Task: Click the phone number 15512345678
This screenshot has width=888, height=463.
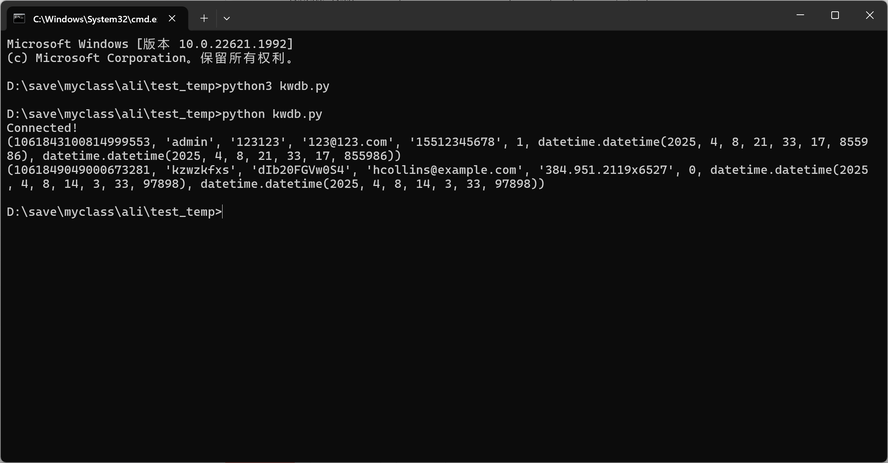Action: point(455,142)
